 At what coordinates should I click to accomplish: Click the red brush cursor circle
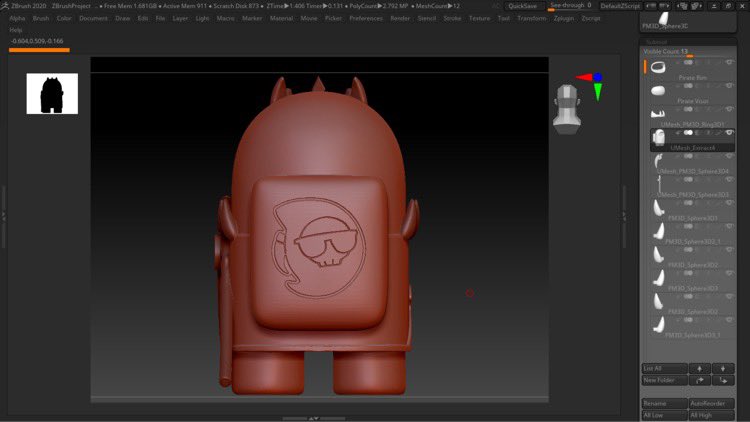coord(470,293)
